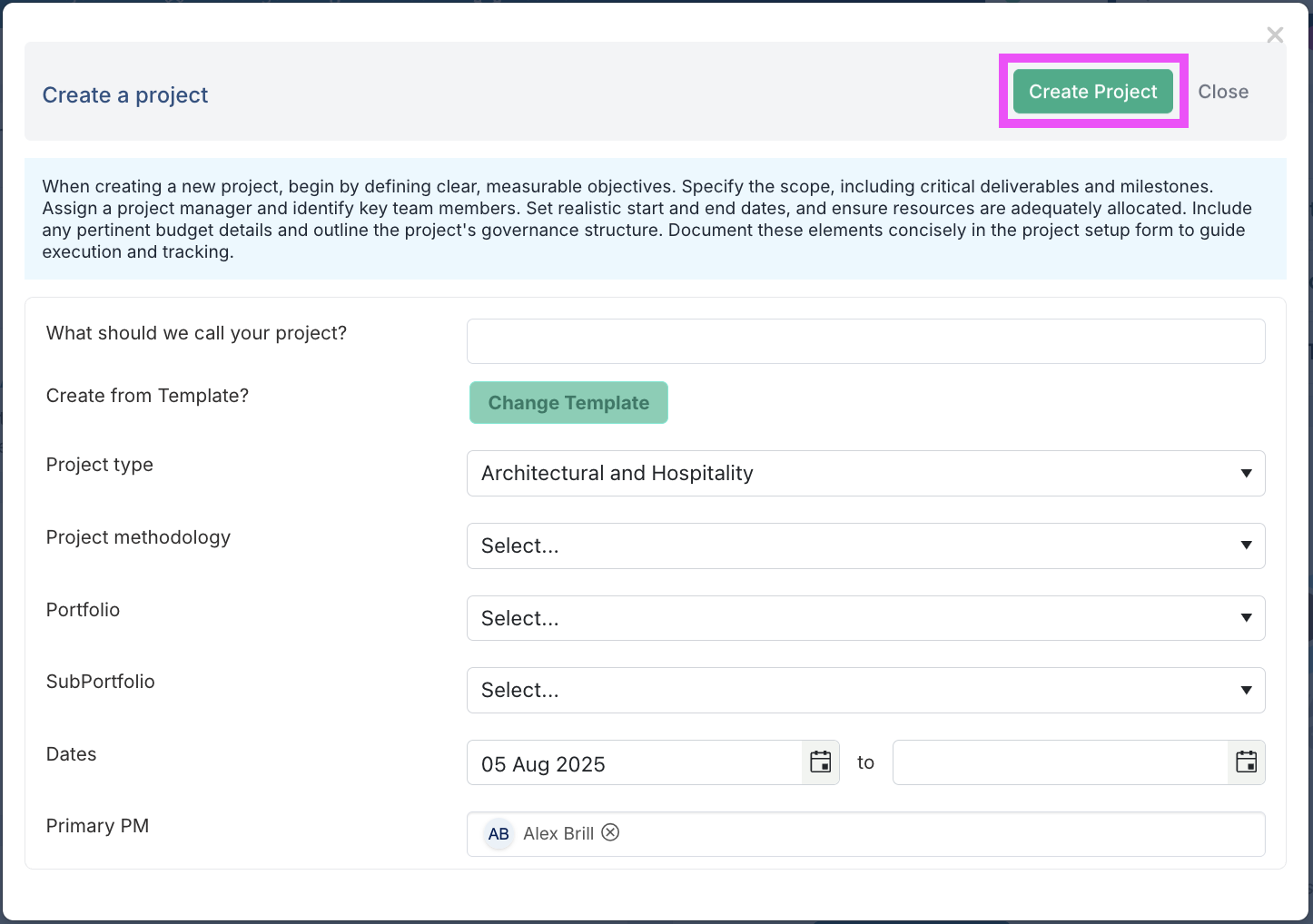Click the Alex Brill name chip
Screen dimensions: 1313x924
pos(558,834)
